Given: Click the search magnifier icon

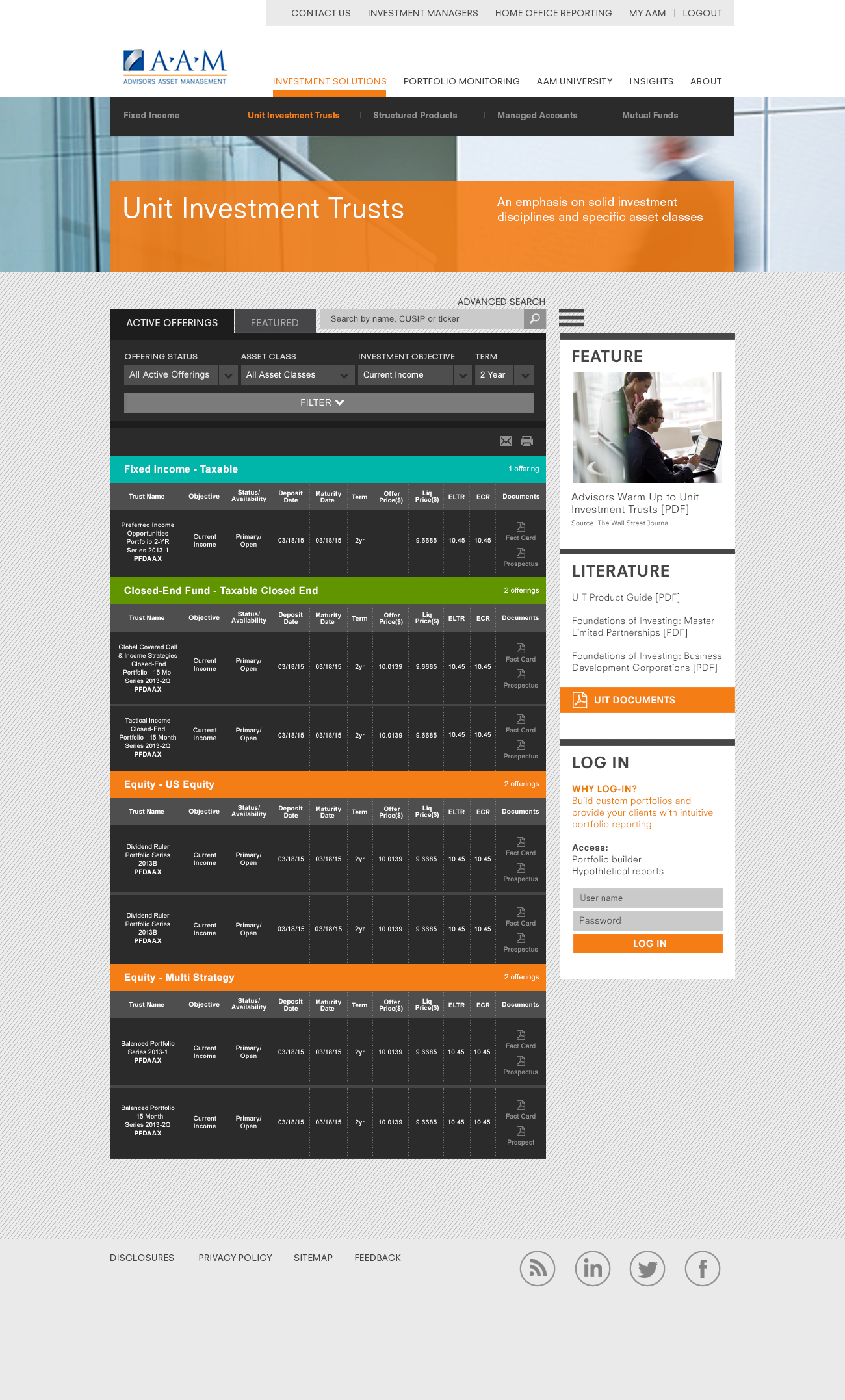Looking at the screenshot, I should (x=534, y=318).
